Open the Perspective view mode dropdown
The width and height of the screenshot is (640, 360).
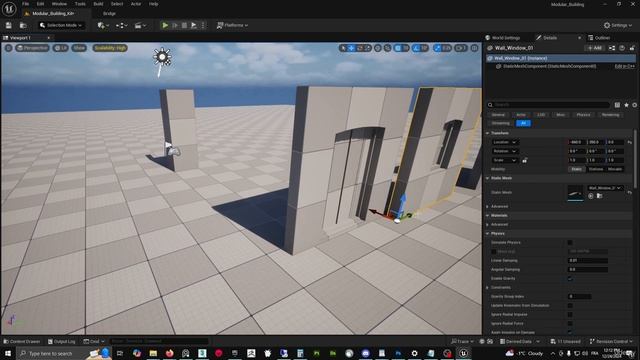(x=32, y=48)
